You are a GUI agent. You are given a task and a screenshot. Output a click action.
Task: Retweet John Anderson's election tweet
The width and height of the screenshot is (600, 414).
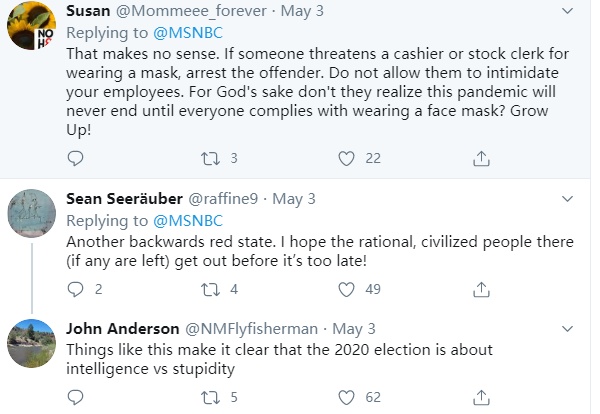211,397
